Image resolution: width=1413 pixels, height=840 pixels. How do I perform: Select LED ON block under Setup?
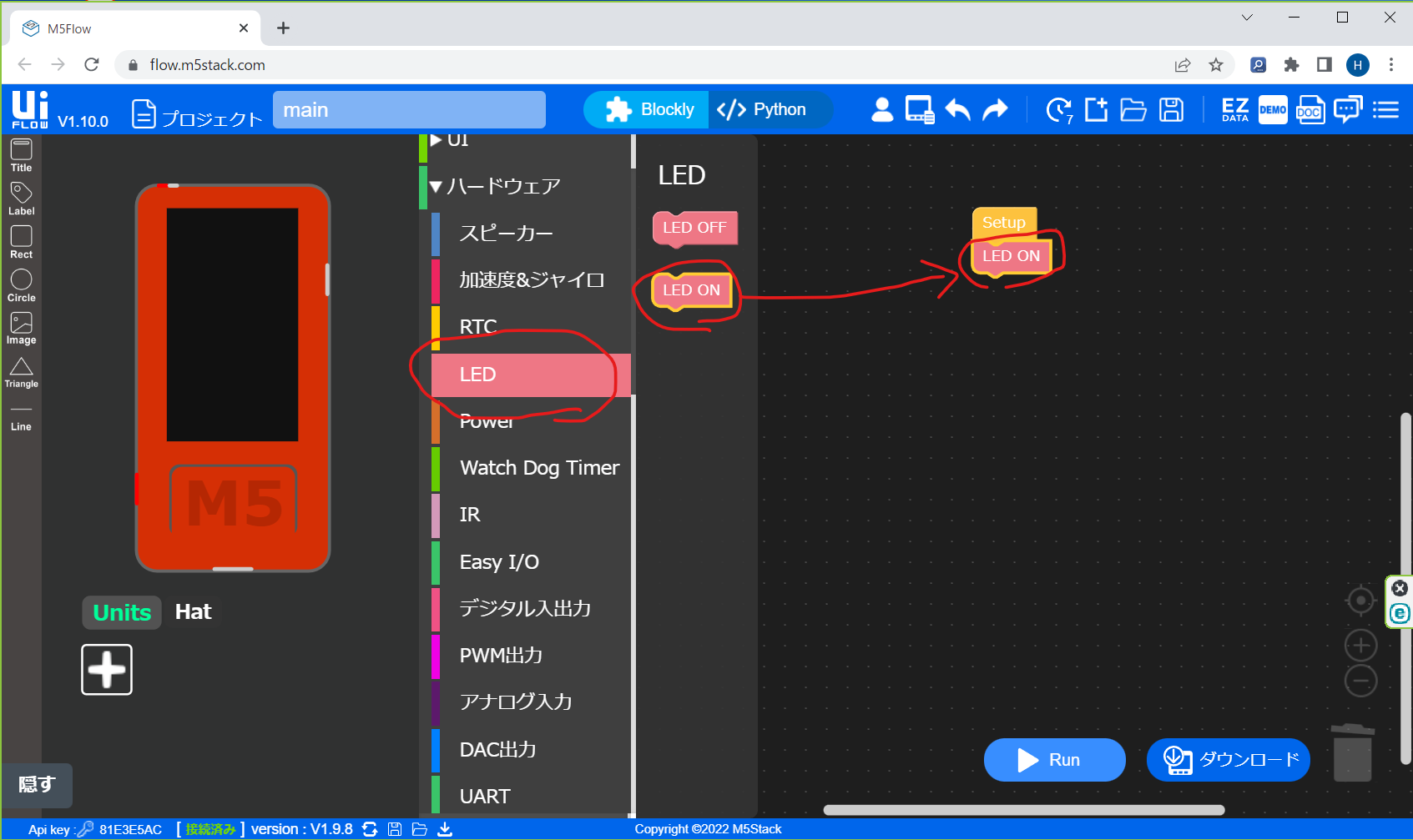(1011, 256)
